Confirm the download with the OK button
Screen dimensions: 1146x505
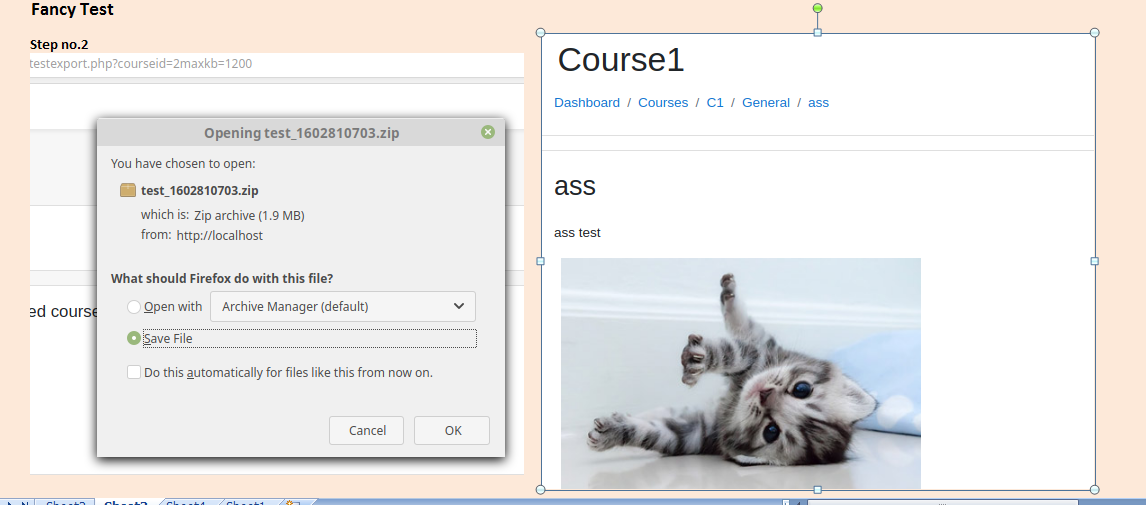(x=452, y=430)
